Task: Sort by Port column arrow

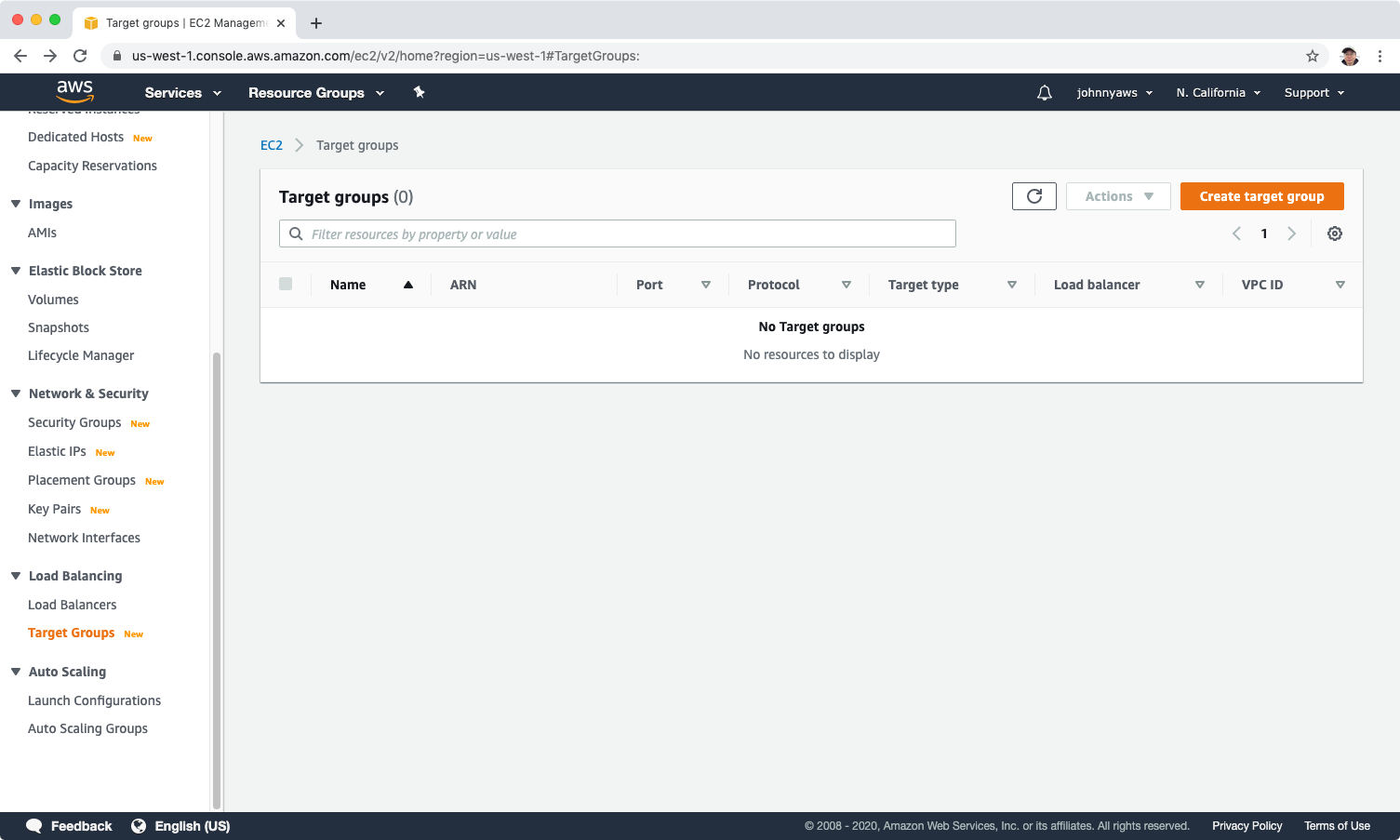Action: (x=706, y=285)
